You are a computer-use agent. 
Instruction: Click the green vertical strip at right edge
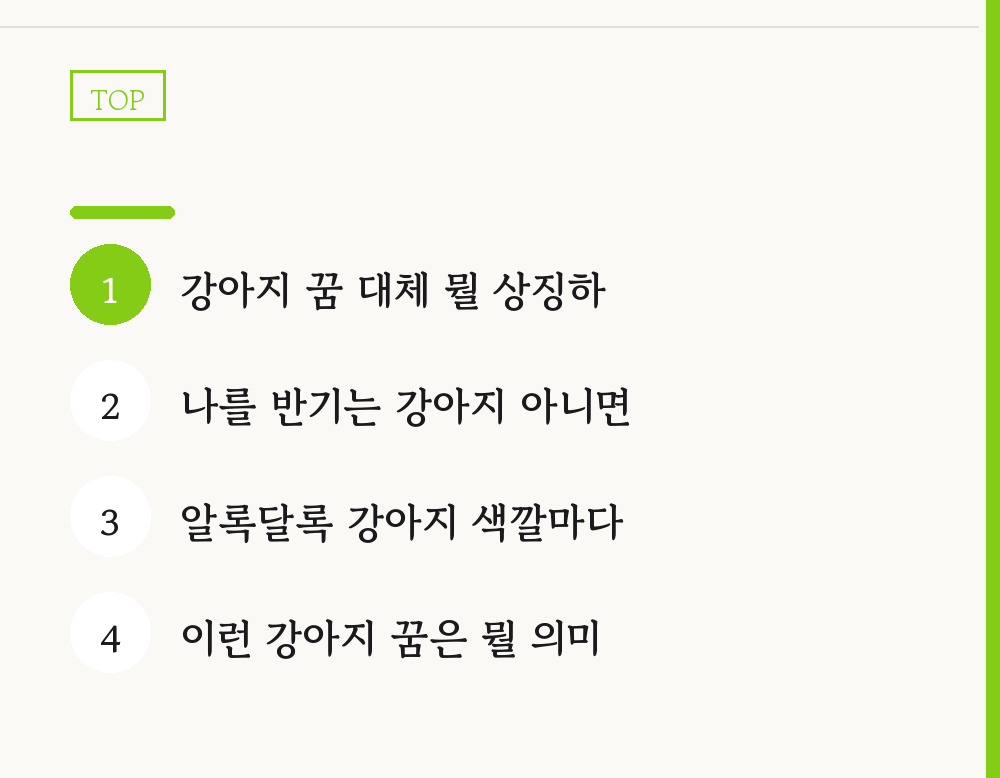(993, 389)
